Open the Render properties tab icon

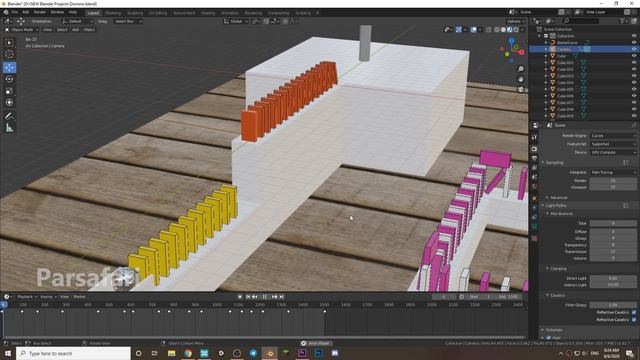point(534,149)
